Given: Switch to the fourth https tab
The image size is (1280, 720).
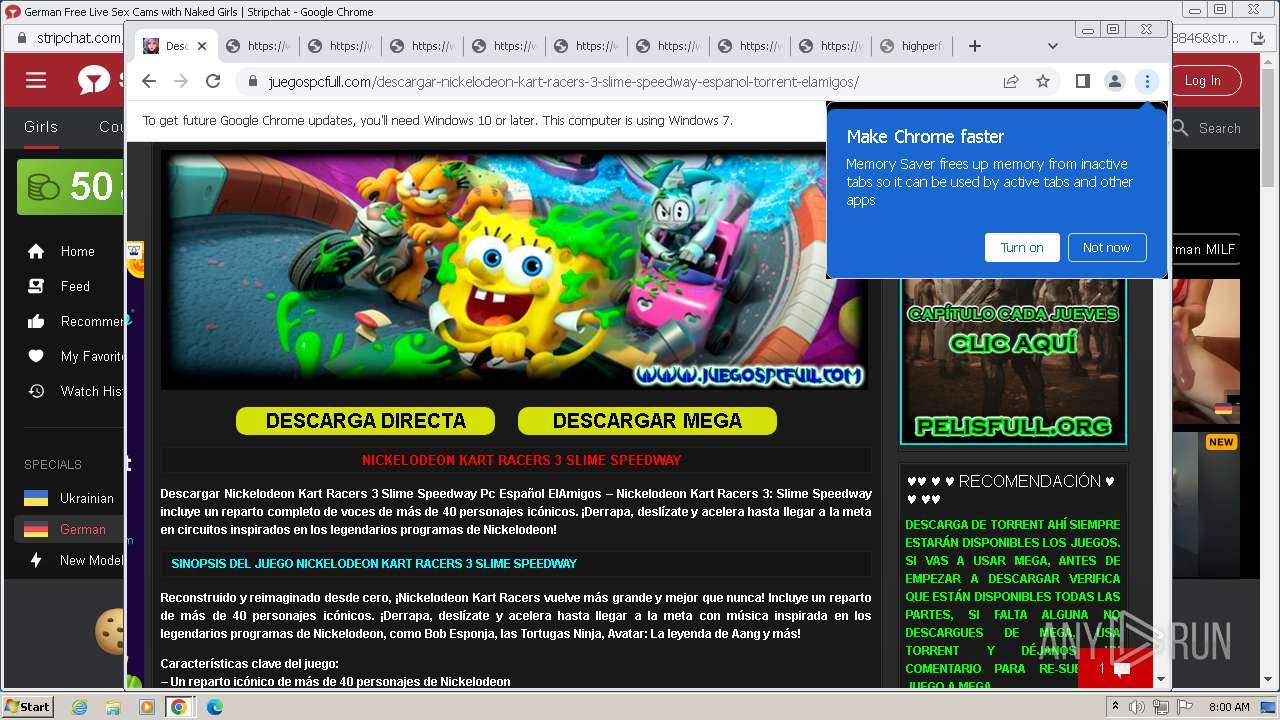Looking at the screenshot, I should coord(503,46).
